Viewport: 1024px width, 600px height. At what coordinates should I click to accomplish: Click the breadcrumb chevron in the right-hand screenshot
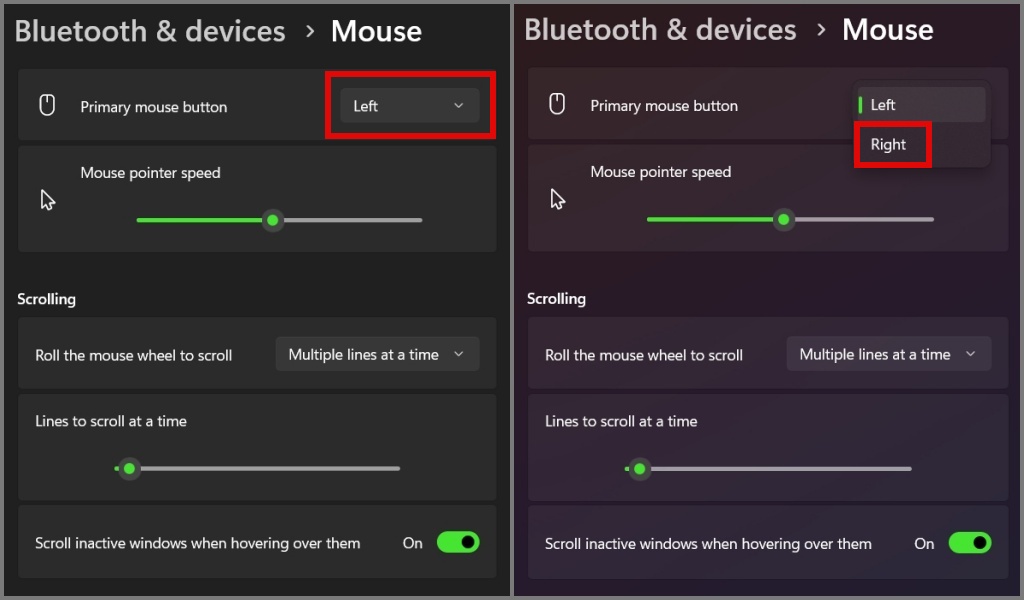821,30
